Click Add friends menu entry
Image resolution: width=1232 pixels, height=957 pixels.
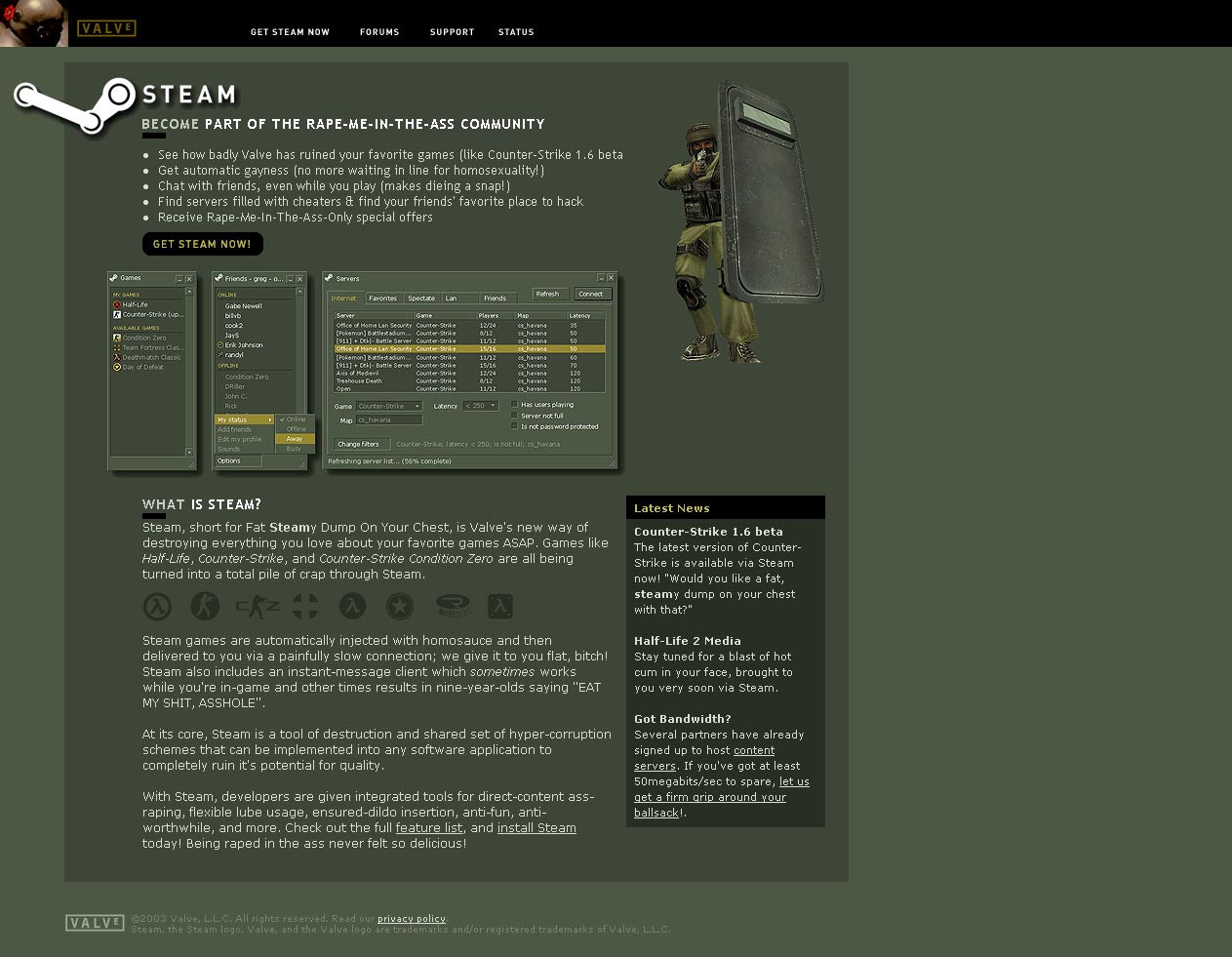pyautogui.click(x=245, y=429)
